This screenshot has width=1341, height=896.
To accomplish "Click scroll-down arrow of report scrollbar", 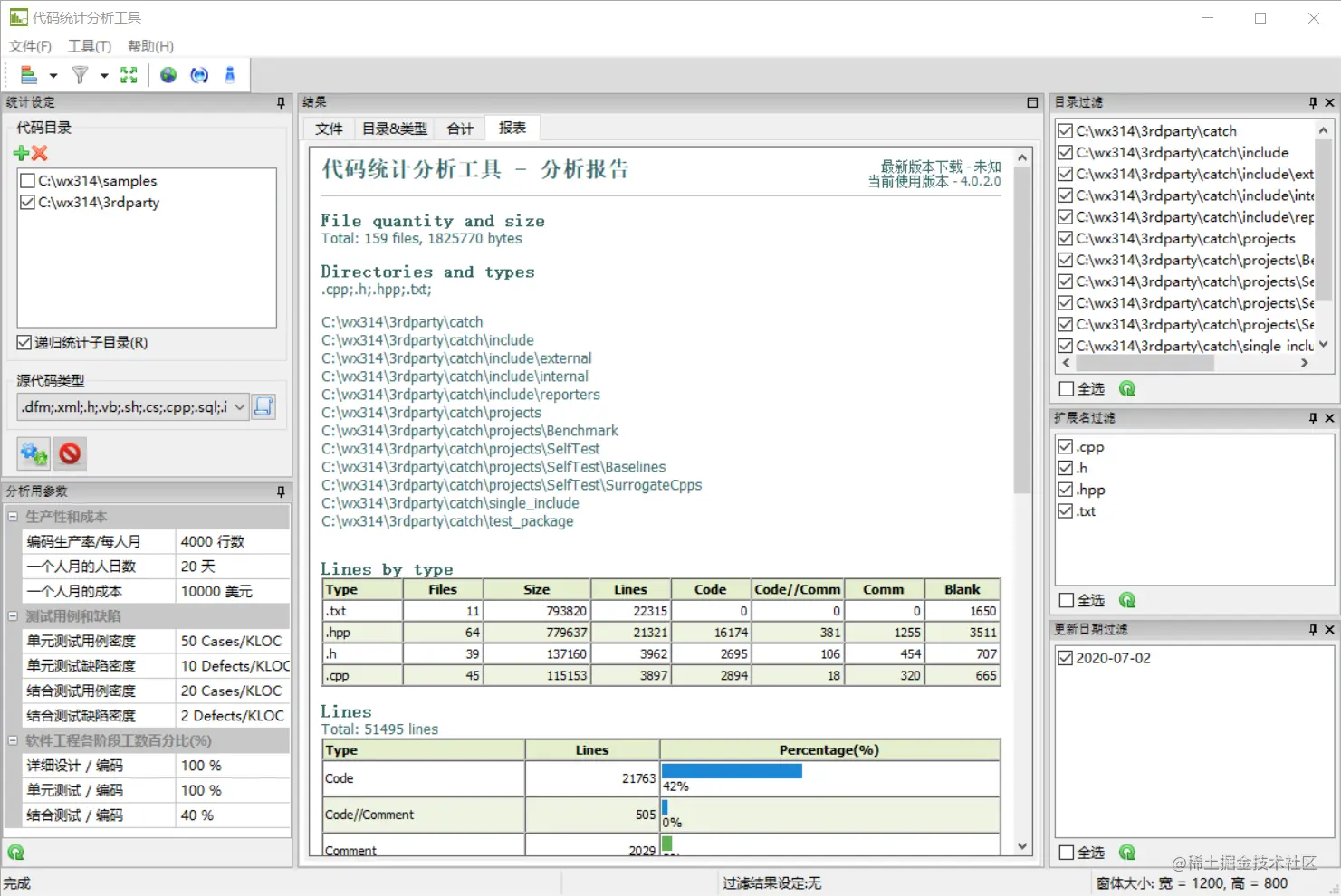I will pyautogui.click(x=1022, y=846).
